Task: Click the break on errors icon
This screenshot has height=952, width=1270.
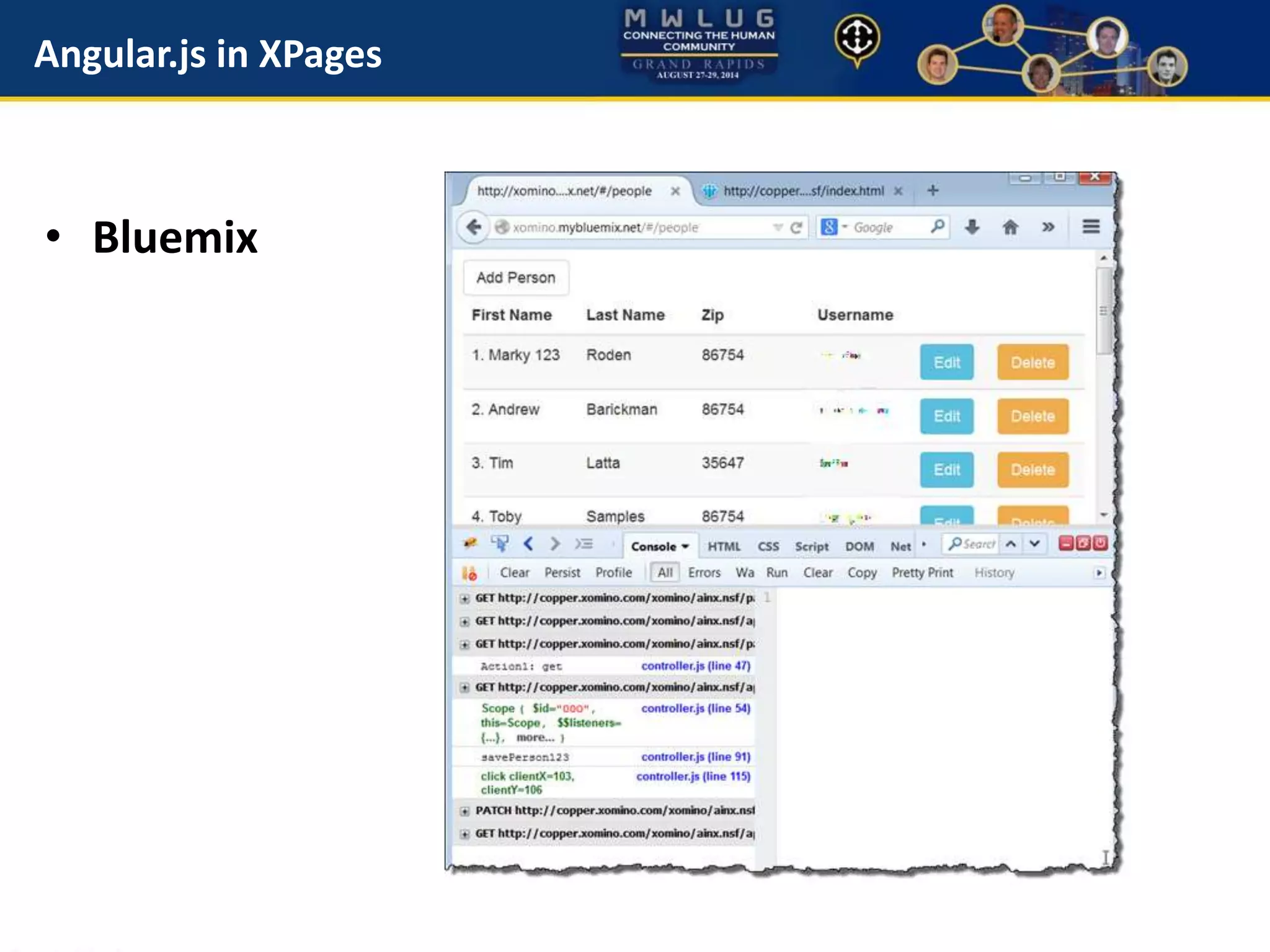Action: coord(469,573)
